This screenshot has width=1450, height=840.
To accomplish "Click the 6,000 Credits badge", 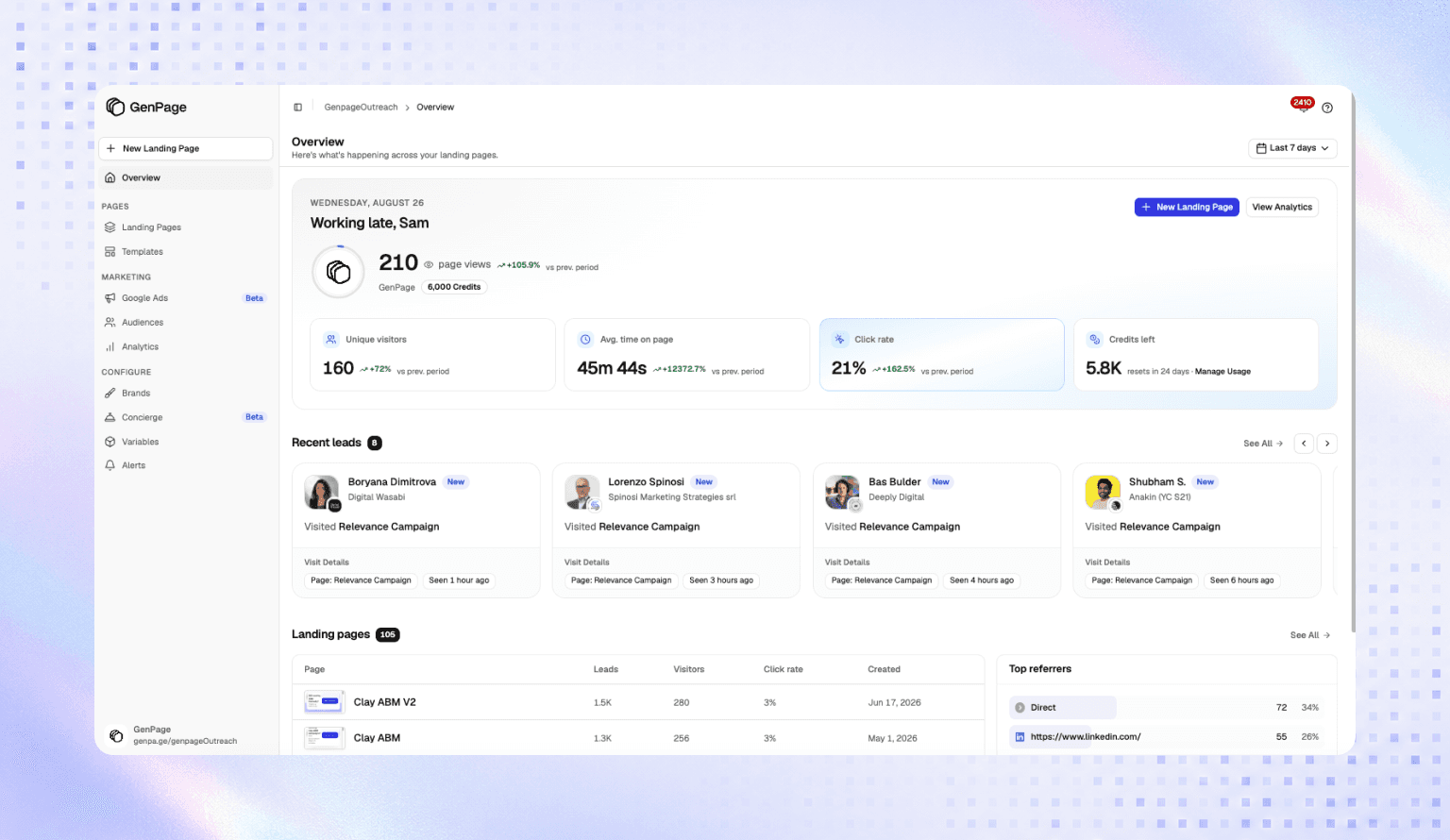I will click(x=454, y=287).
